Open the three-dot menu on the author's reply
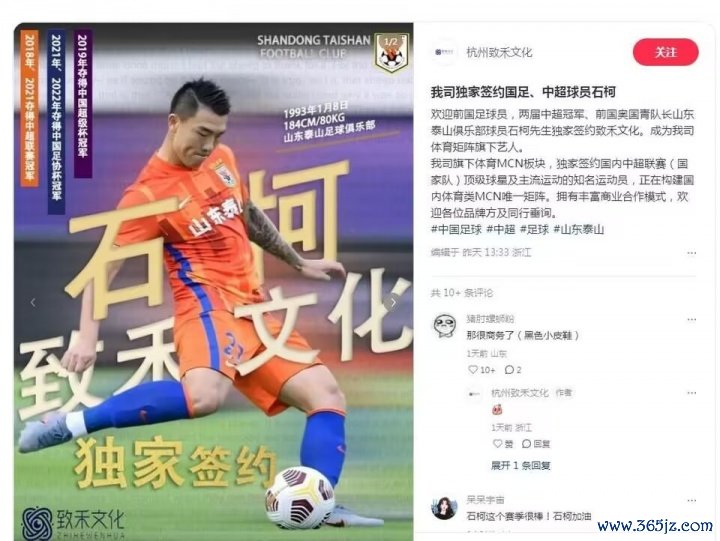This screenshot has width=720, height=541. click(692, 393)
